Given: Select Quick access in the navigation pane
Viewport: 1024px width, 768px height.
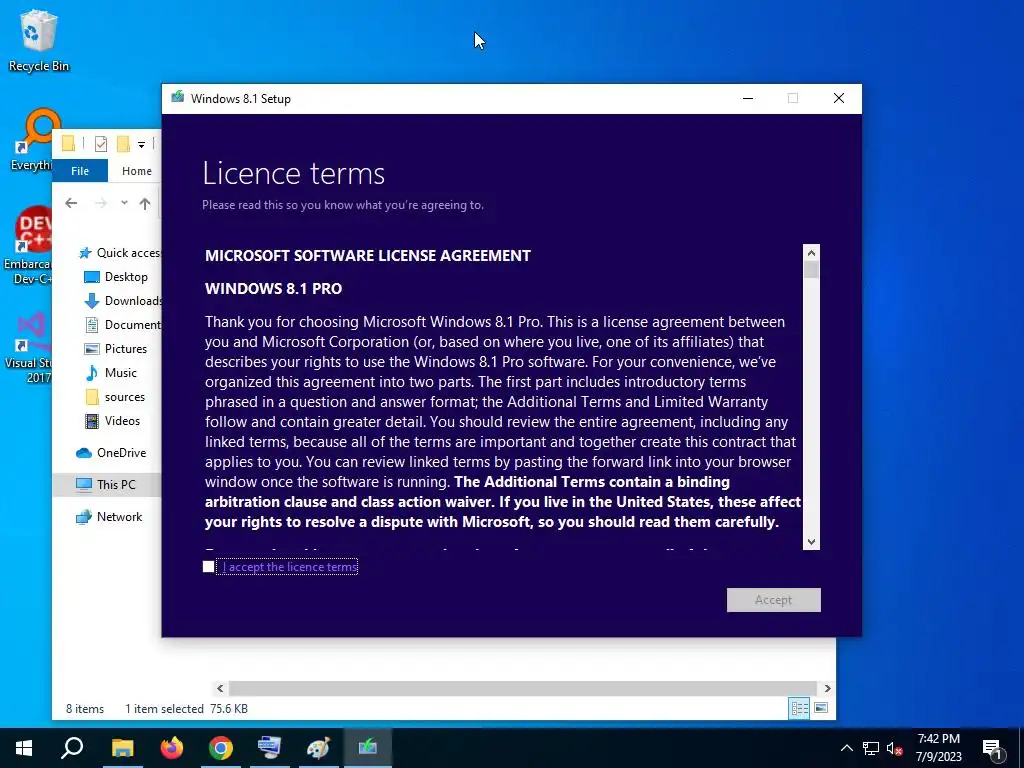Looking at the screenshot, I should pyautogui.click(x=118, y=253).
